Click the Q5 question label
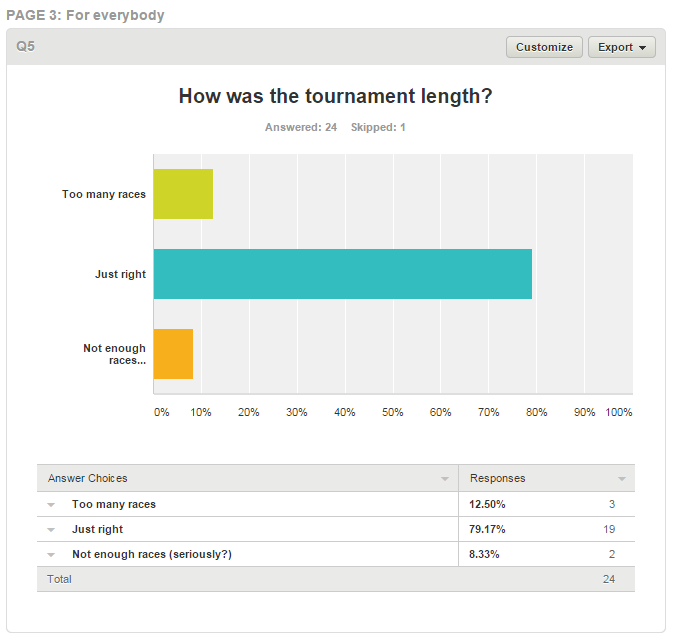This screenshot has height=641, width=673. click(x=26, y=47)
